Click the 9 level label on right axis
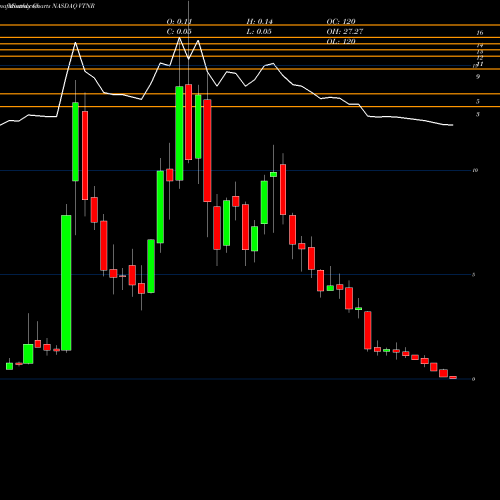This screenshot has width=500, height=500. tap(478, 77)
